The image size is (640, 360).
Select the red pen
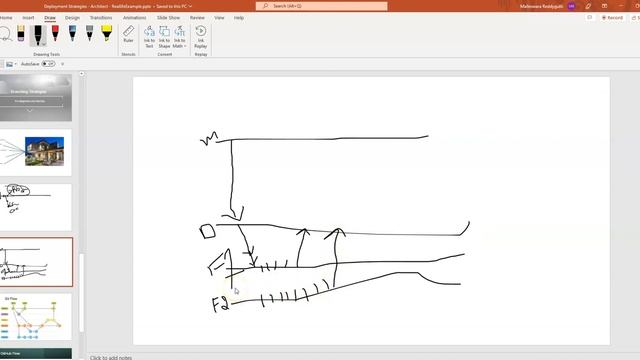(x=55, y=33)
